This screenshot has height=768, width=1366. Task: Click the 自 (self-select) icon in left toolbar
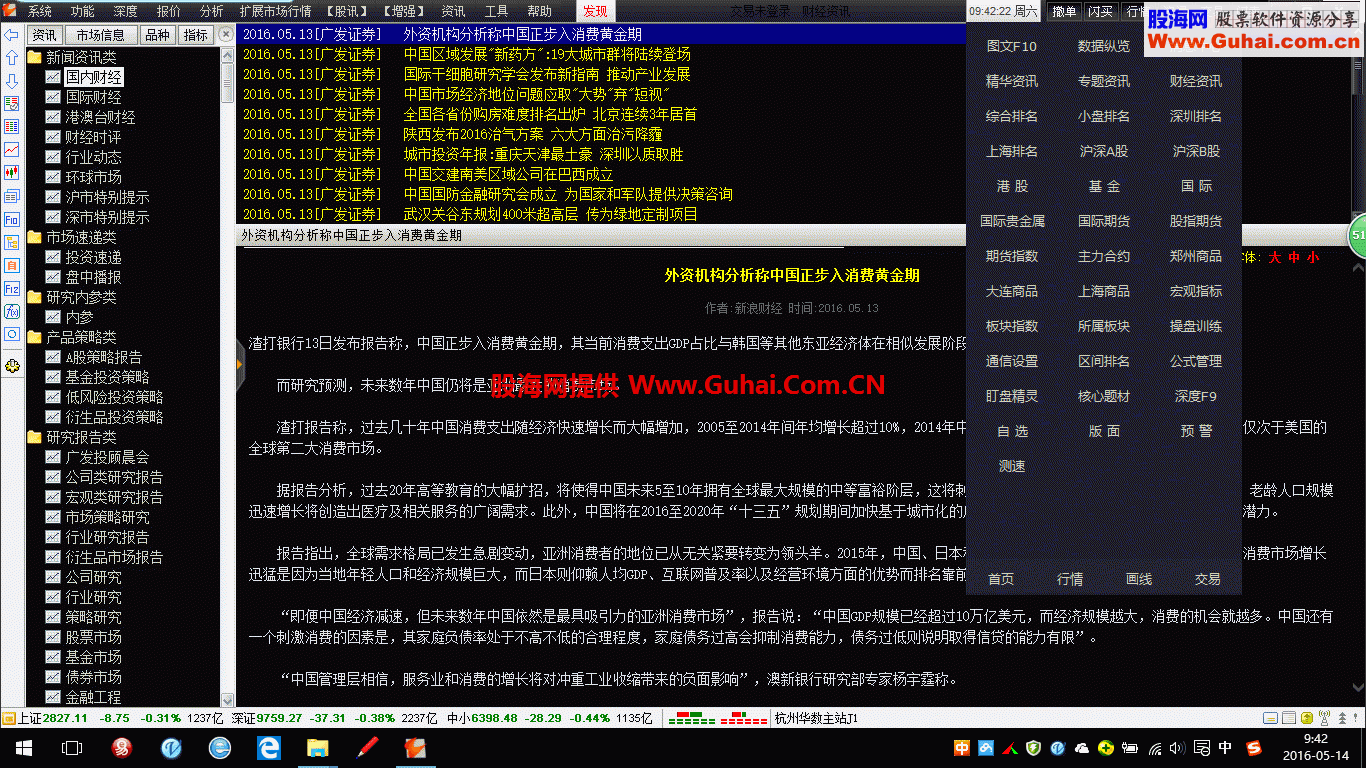pos(11,265)
